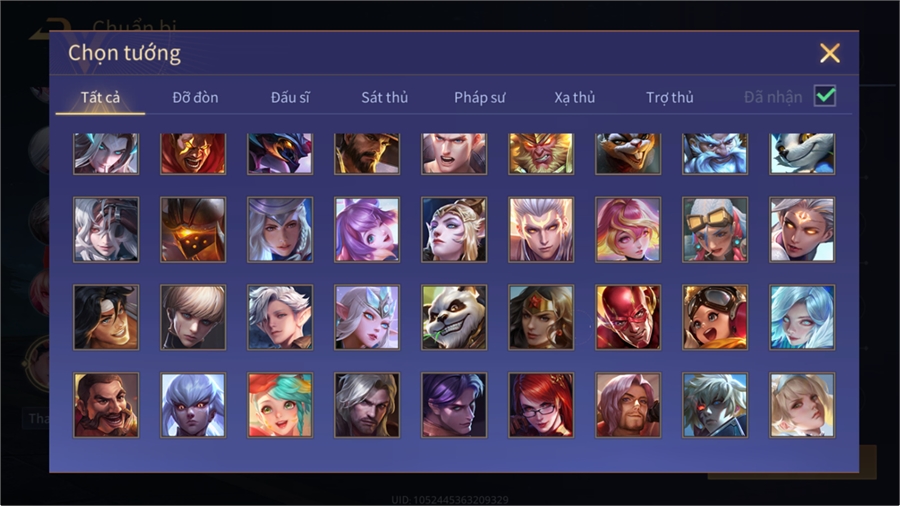900x506 pixels.
Task: Pick The Flash hero in red mask
Action: pyautogui.click(x=628, y=317)
